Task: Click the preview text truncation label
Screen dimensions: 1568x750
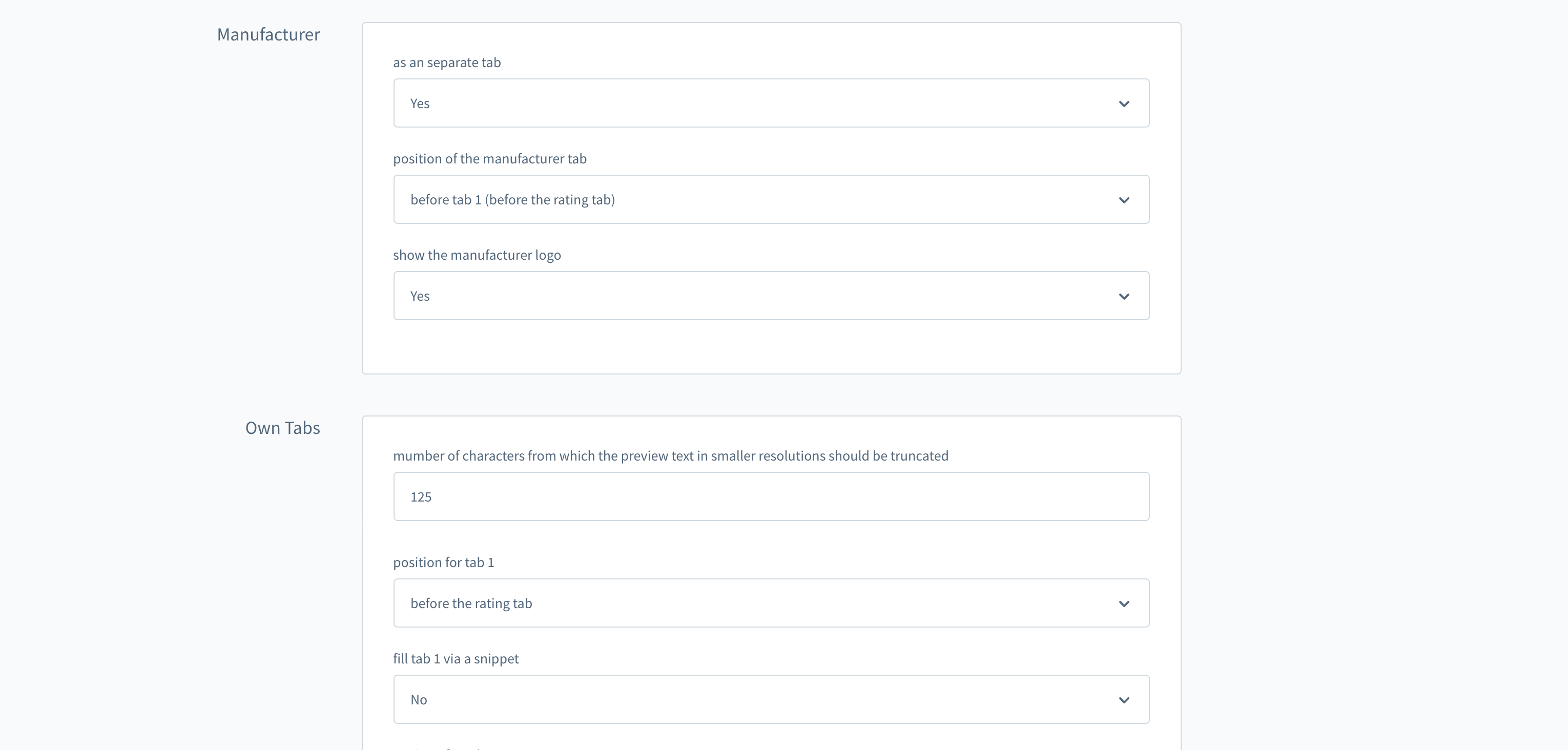Action: point(670,456)
